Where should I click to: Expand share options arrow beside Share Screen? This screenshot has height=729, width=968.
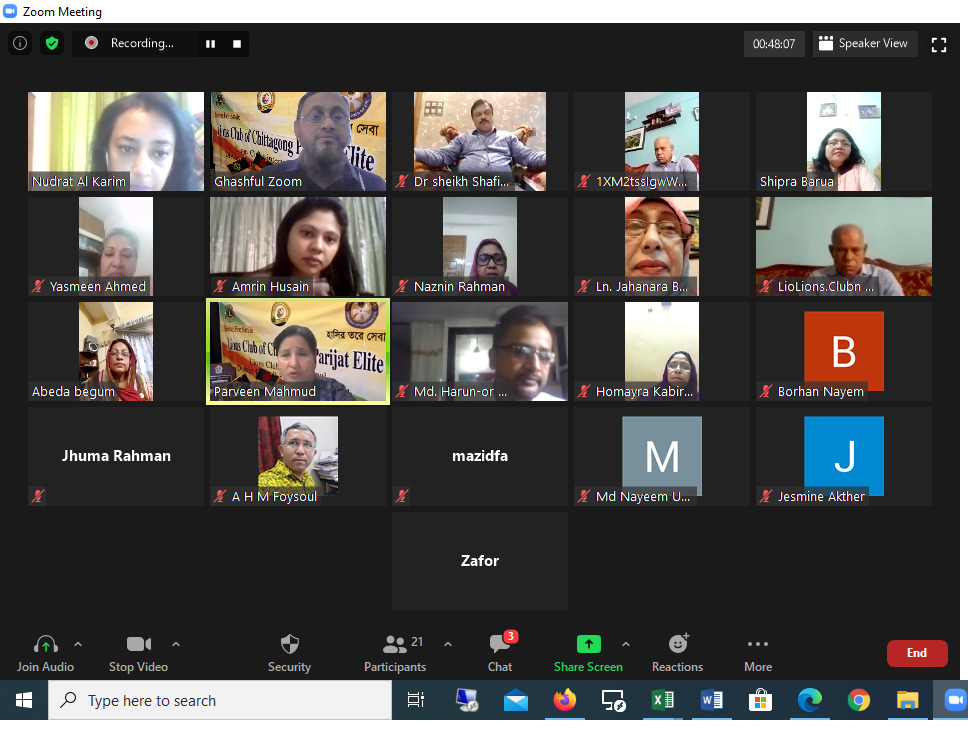point(626,644)
